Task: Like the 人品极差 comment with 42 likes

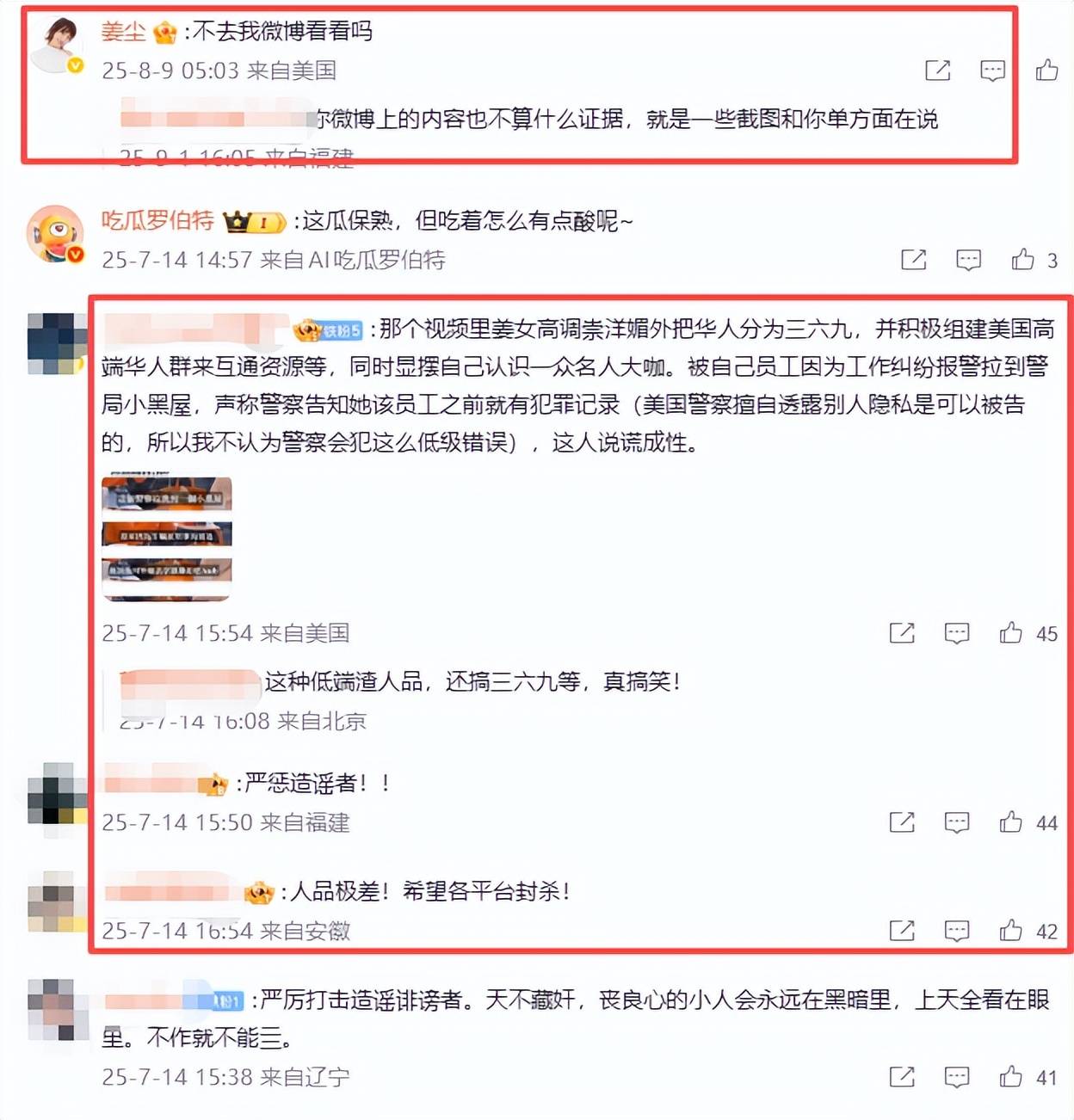Action: click(1010, 930)
